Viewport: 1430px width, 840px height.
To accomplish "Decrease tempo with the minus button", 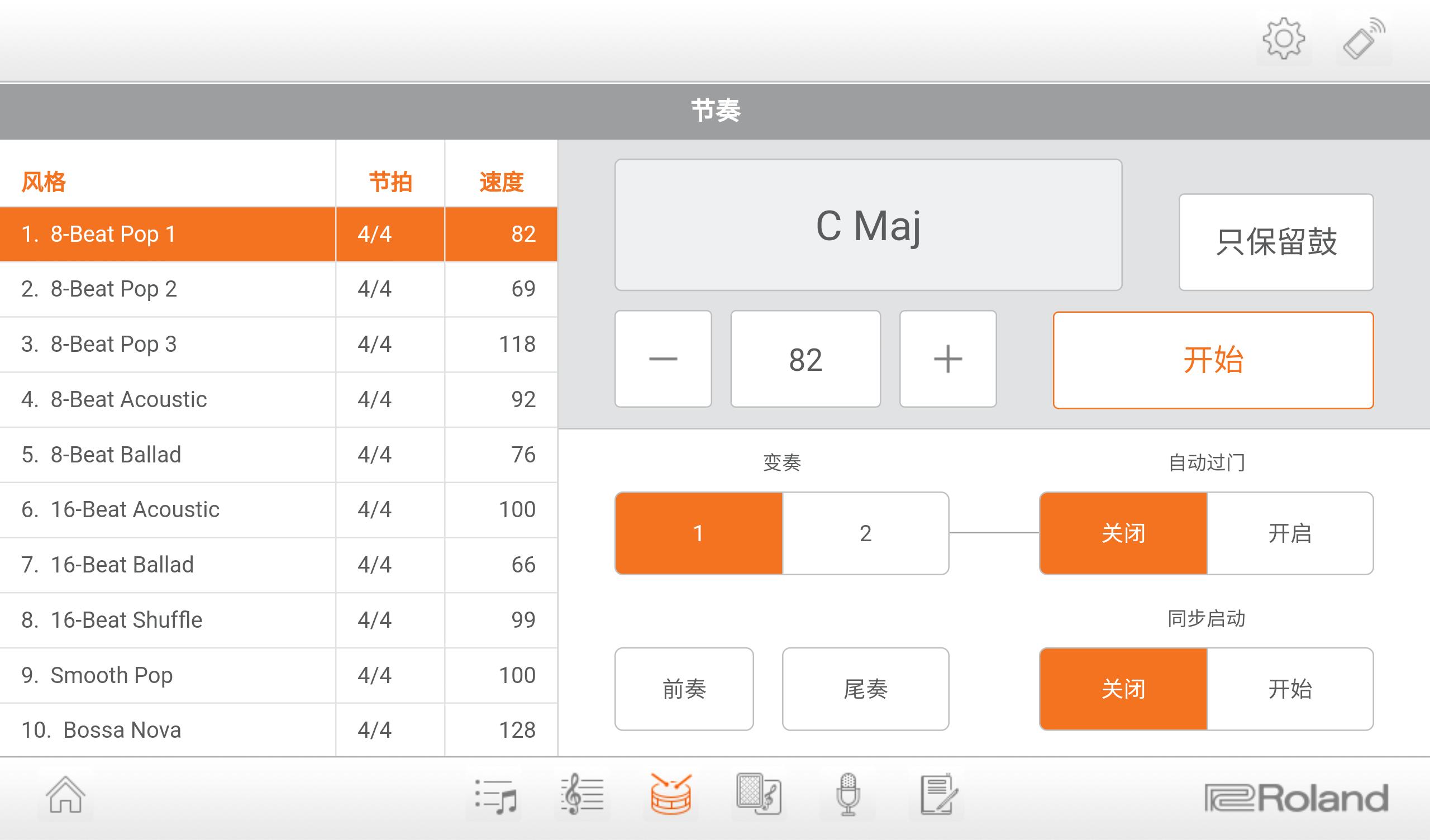I will point(664,359).
